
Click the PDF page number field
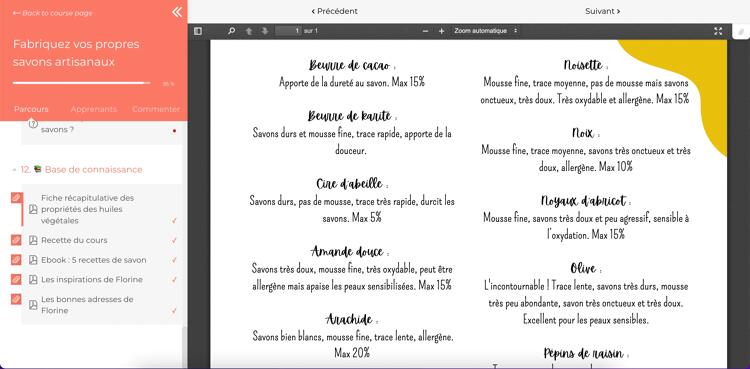[288, 31]
